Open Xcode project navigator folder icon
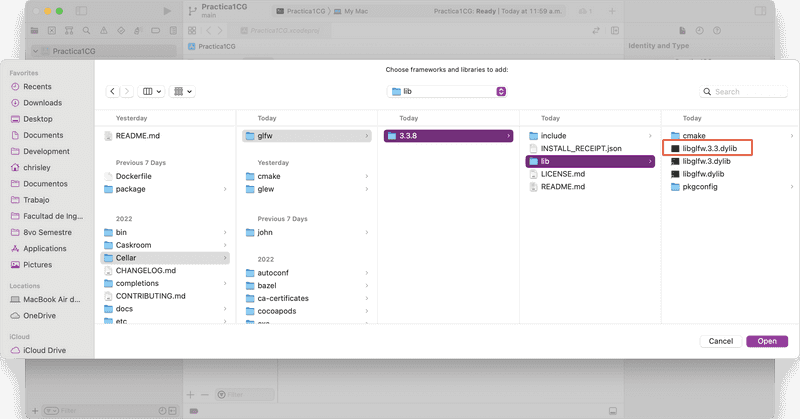 34,31
